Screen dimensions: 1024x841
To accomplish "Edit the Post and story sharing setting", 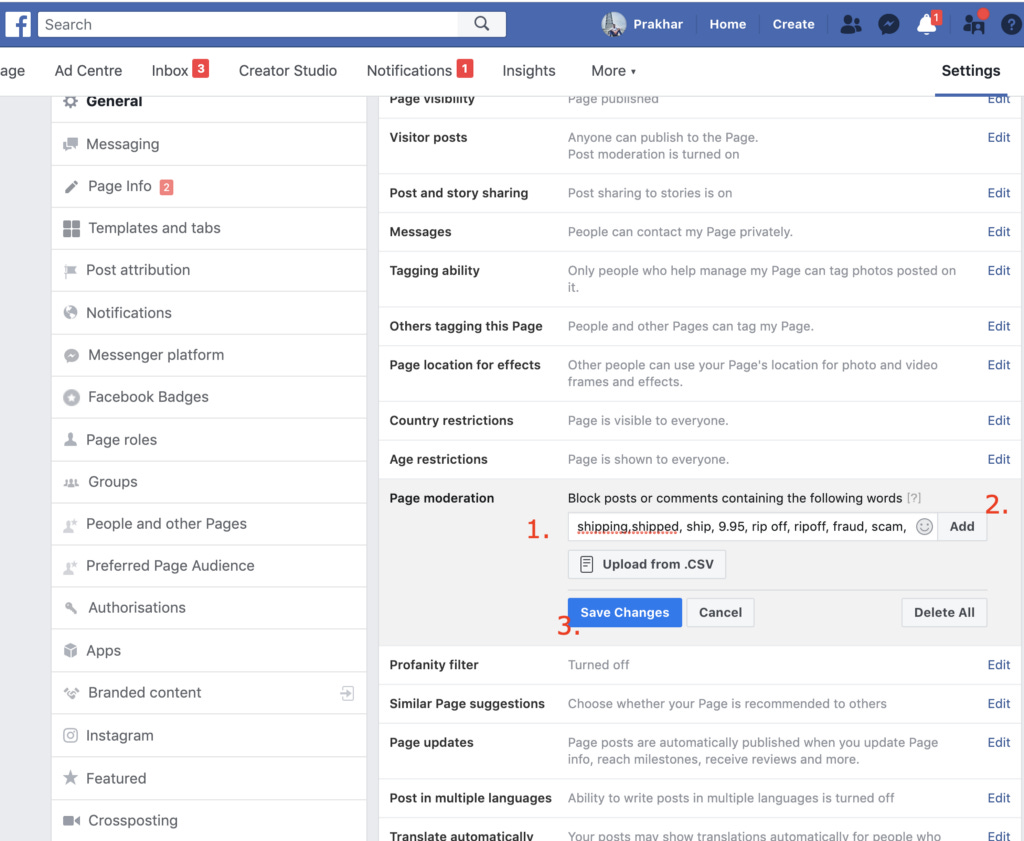I will [x=999, y=193].
